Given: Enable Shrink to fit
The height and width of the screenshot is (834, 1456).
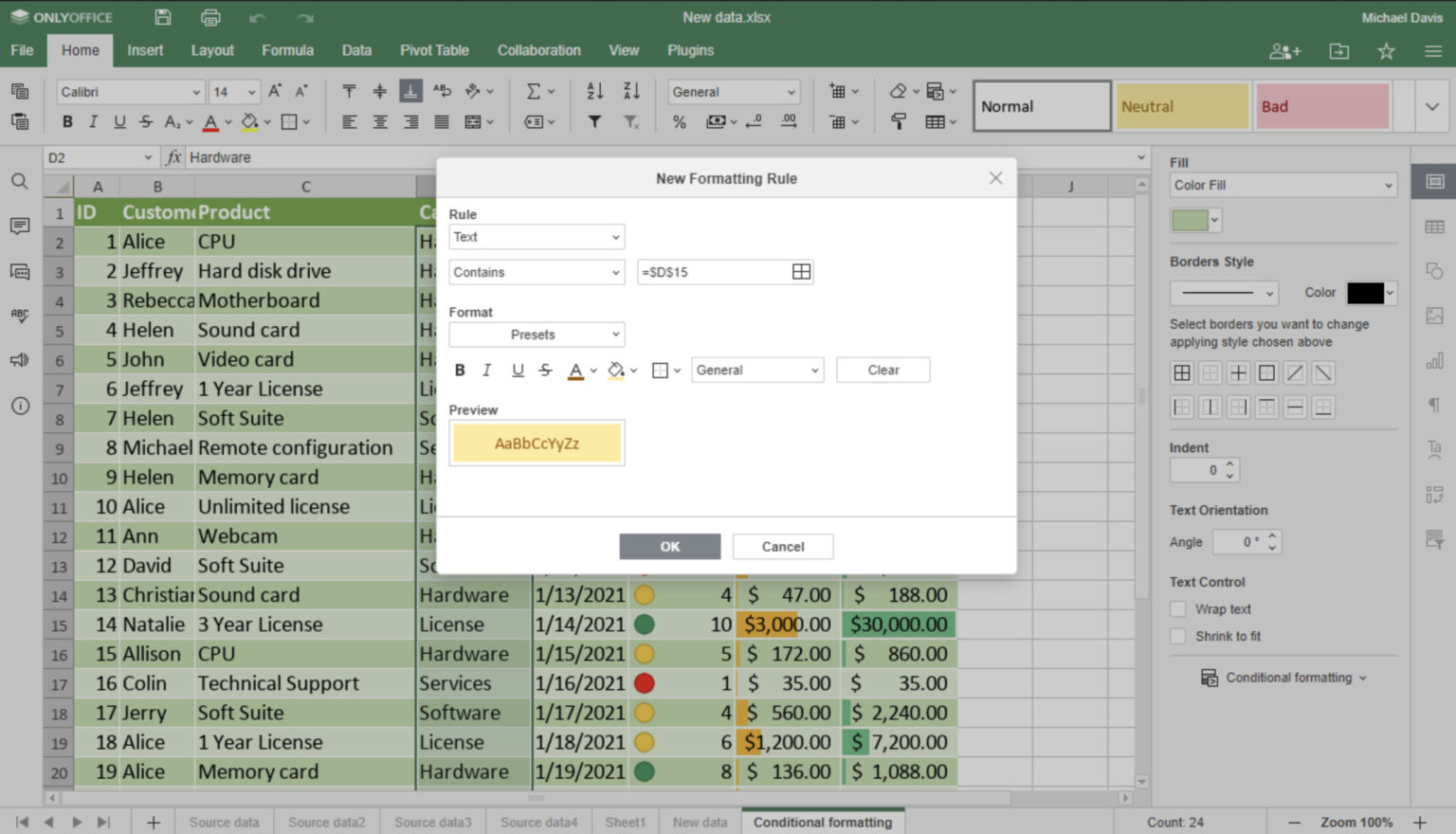Looking at the screenshot, I should coord(1178,636).
